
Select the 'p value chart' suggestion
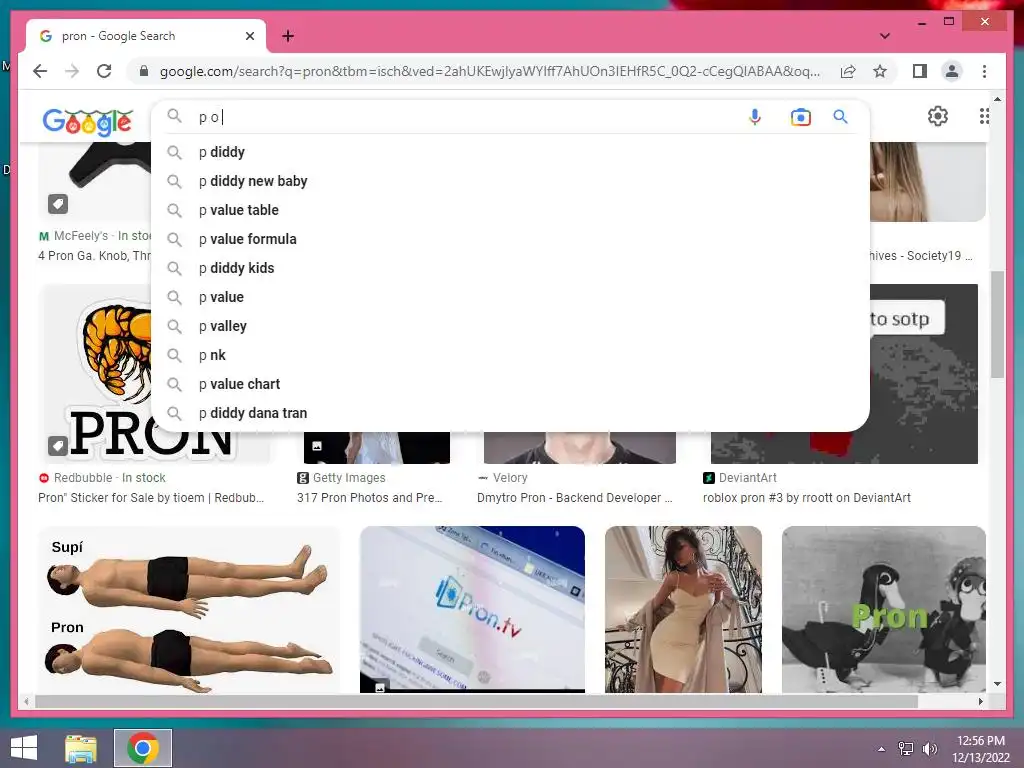click(509, 384)
